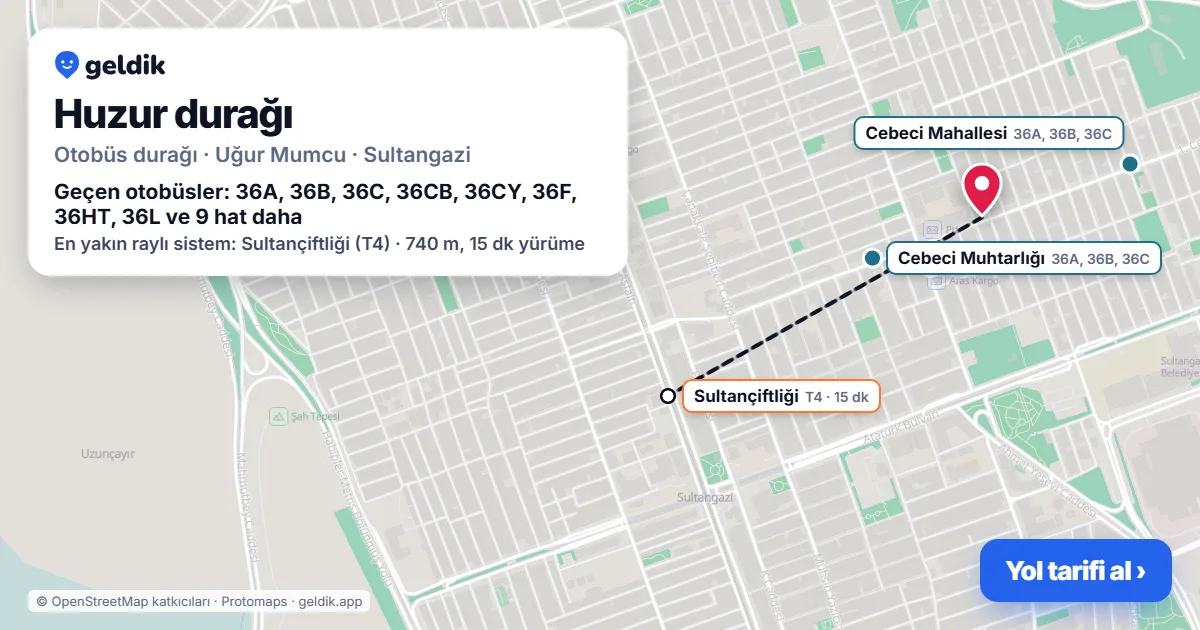Open the Cebeci Muhtarlığı stop label

coord(1024,259)
